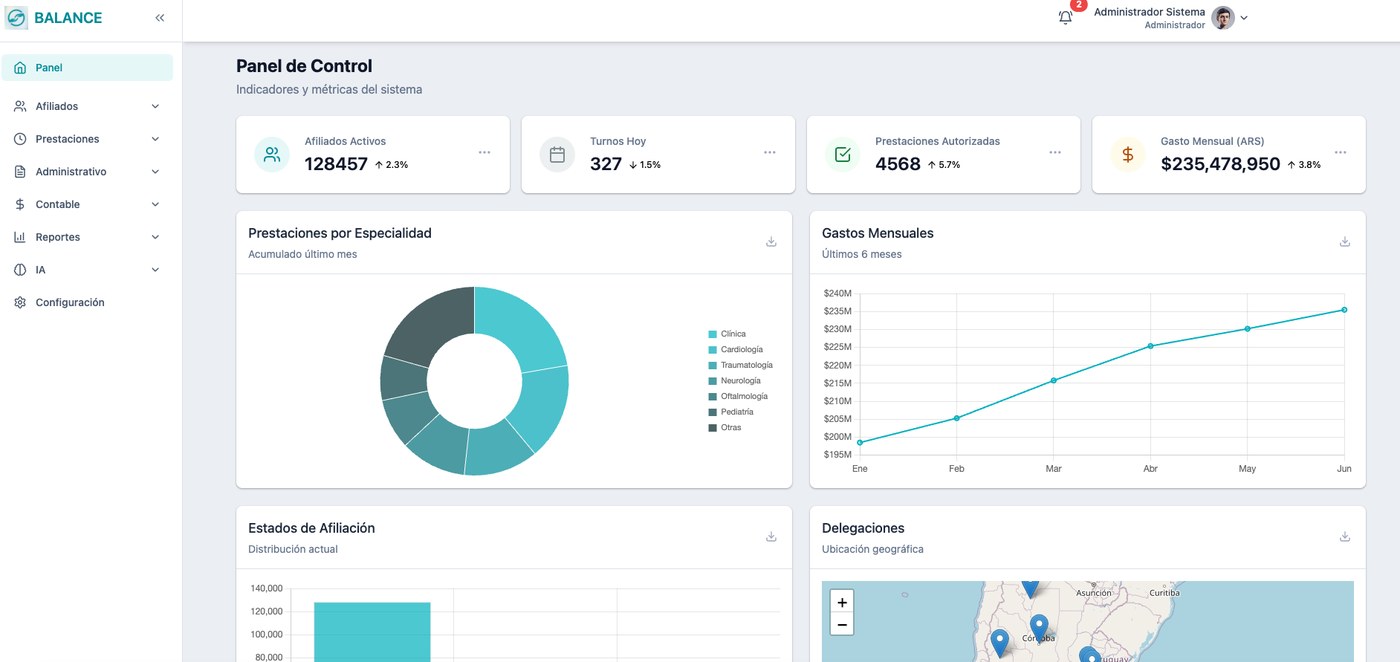
Task: Click the tall bar in Estados de Afiliación
Action: click(372, 632)
